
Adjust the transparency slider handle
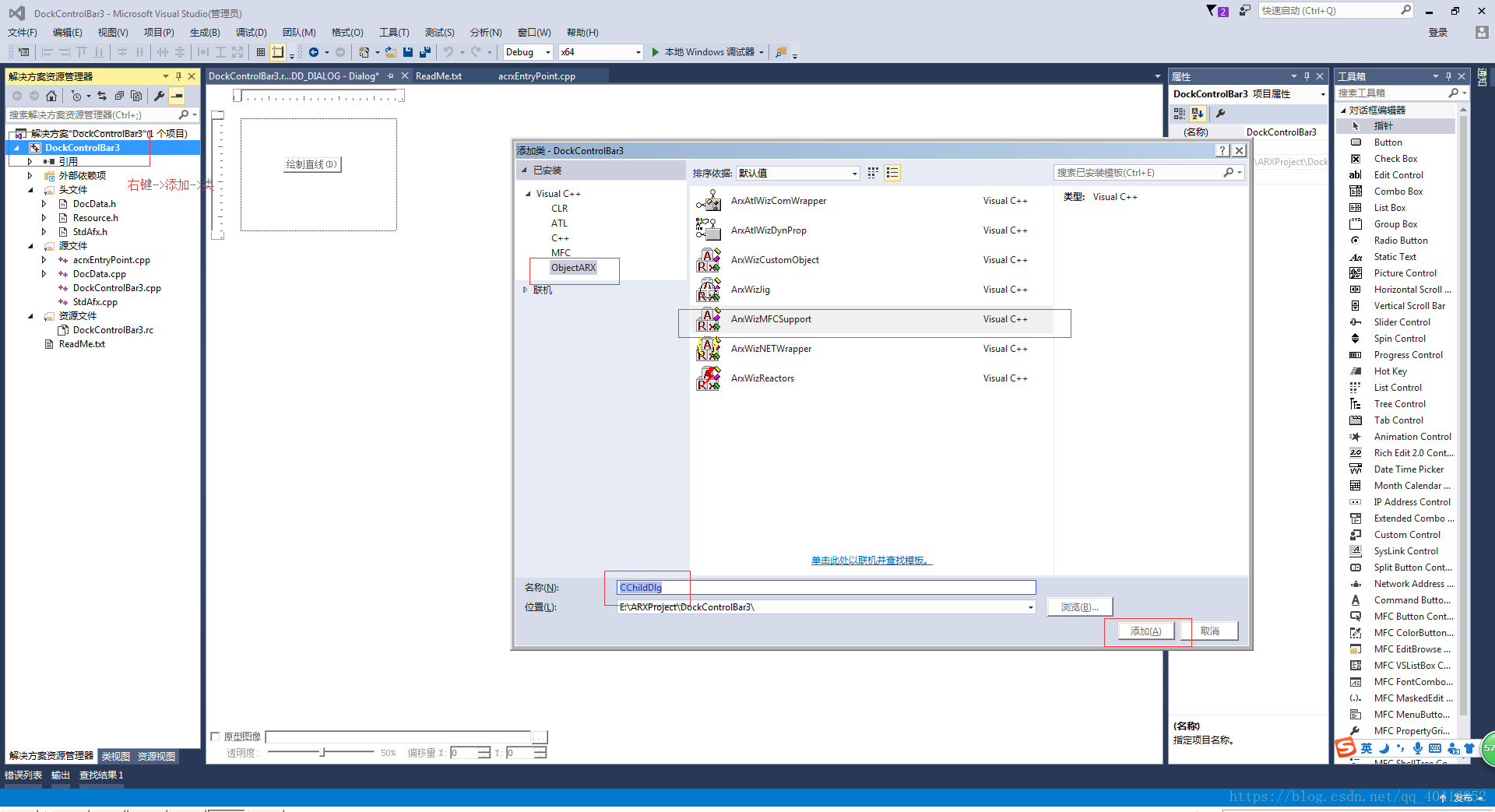click(322, 752)
